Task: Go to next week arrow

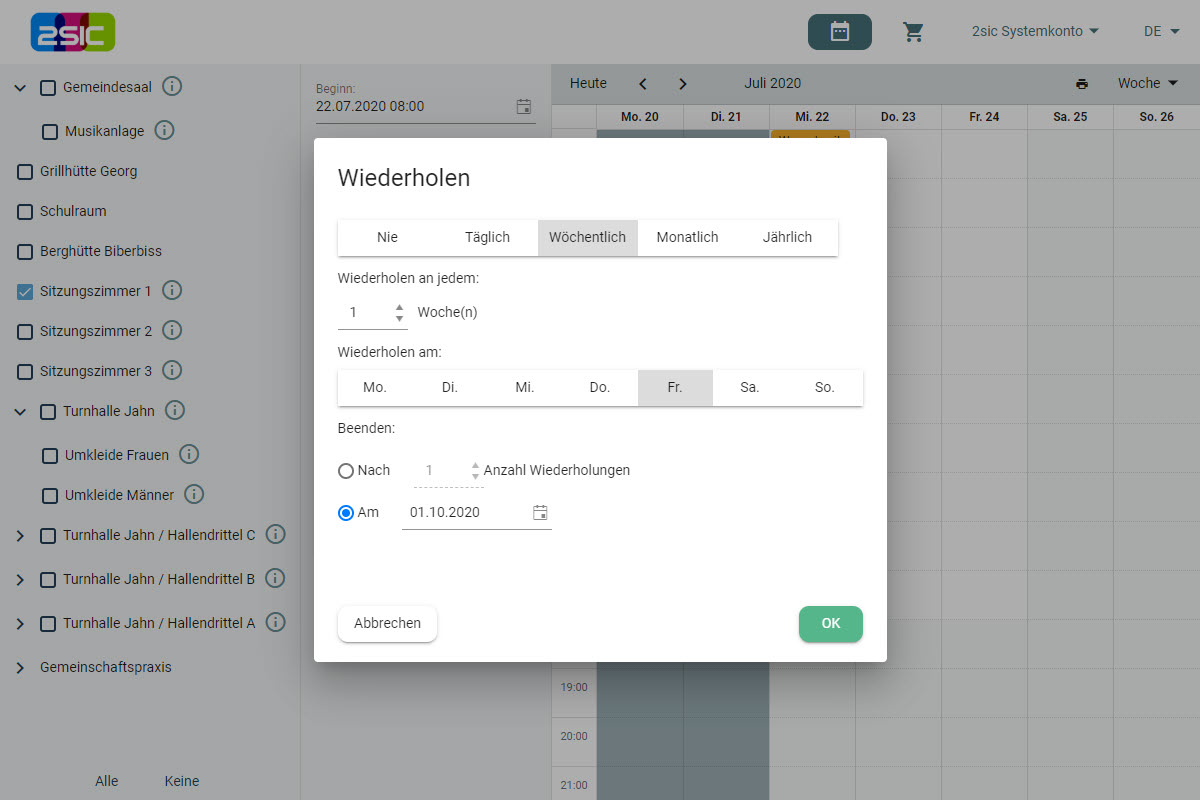Action: 683,84
